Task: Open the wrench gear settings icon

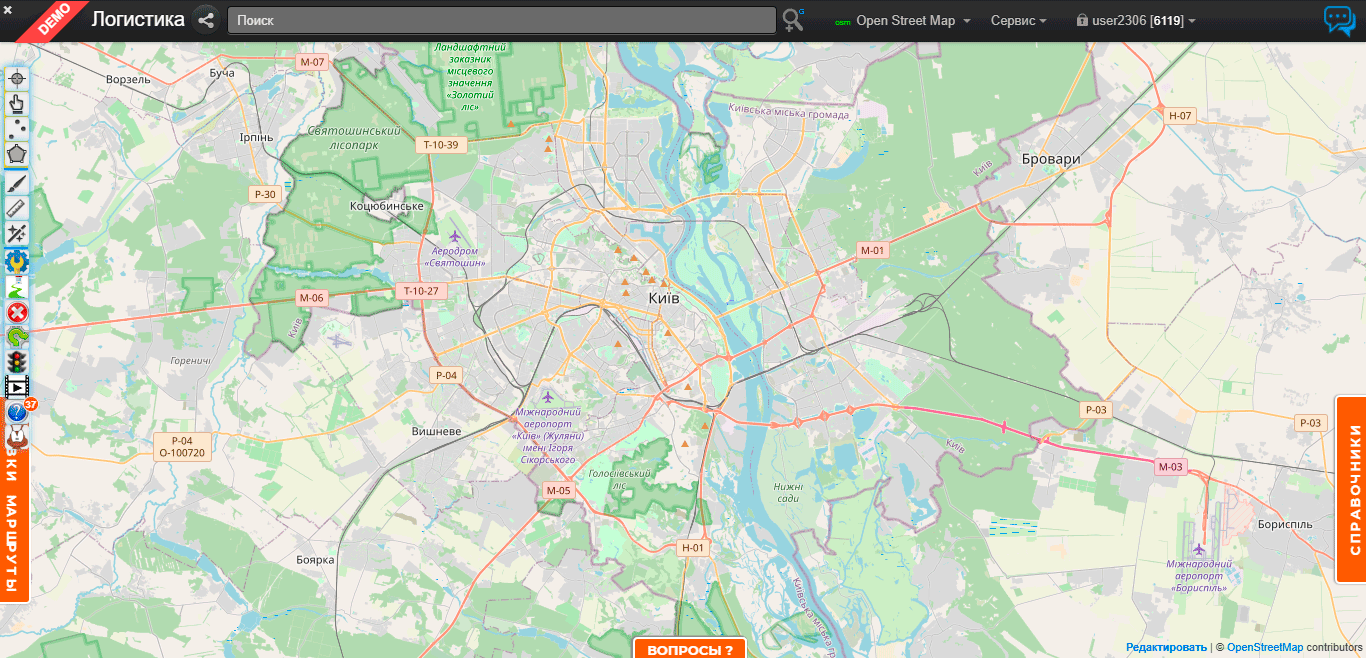Action: [x=17, y=261]
